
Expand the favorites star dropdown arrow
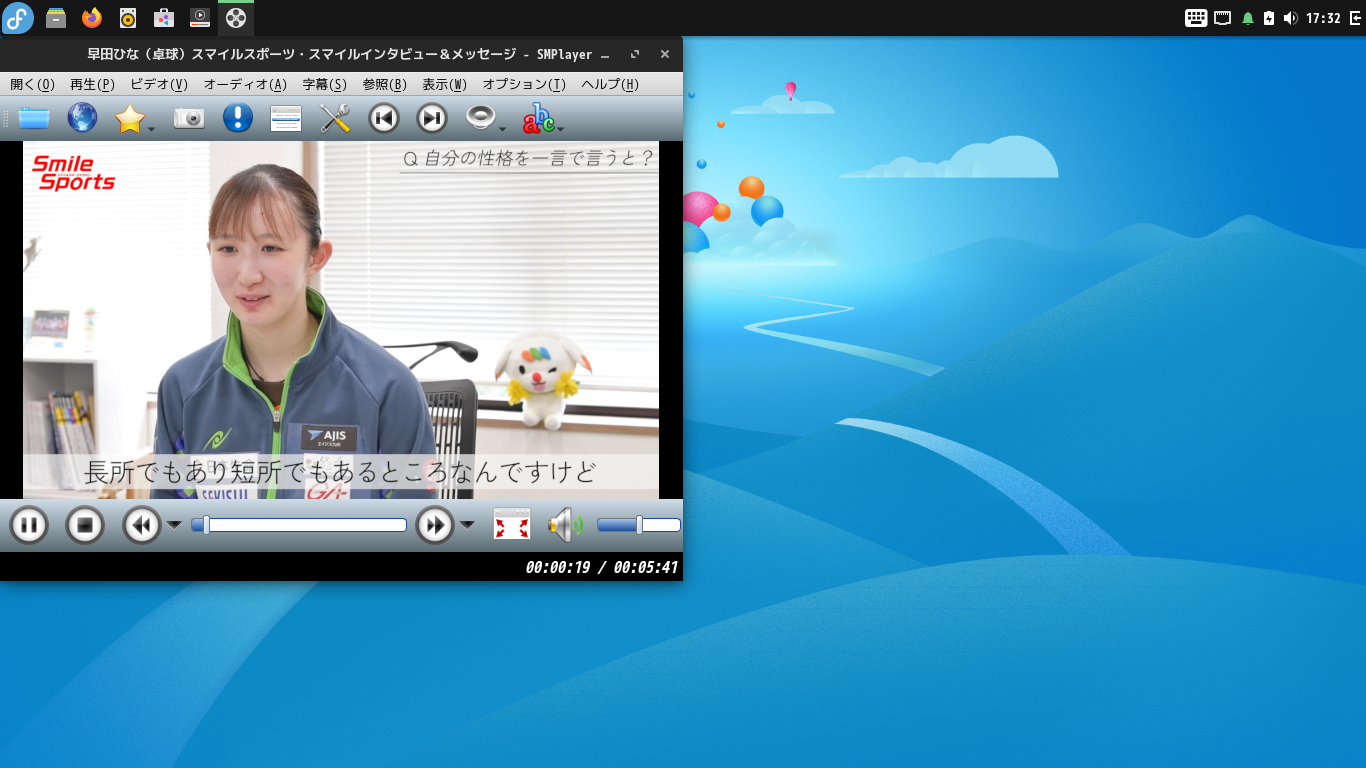(152, 128)
